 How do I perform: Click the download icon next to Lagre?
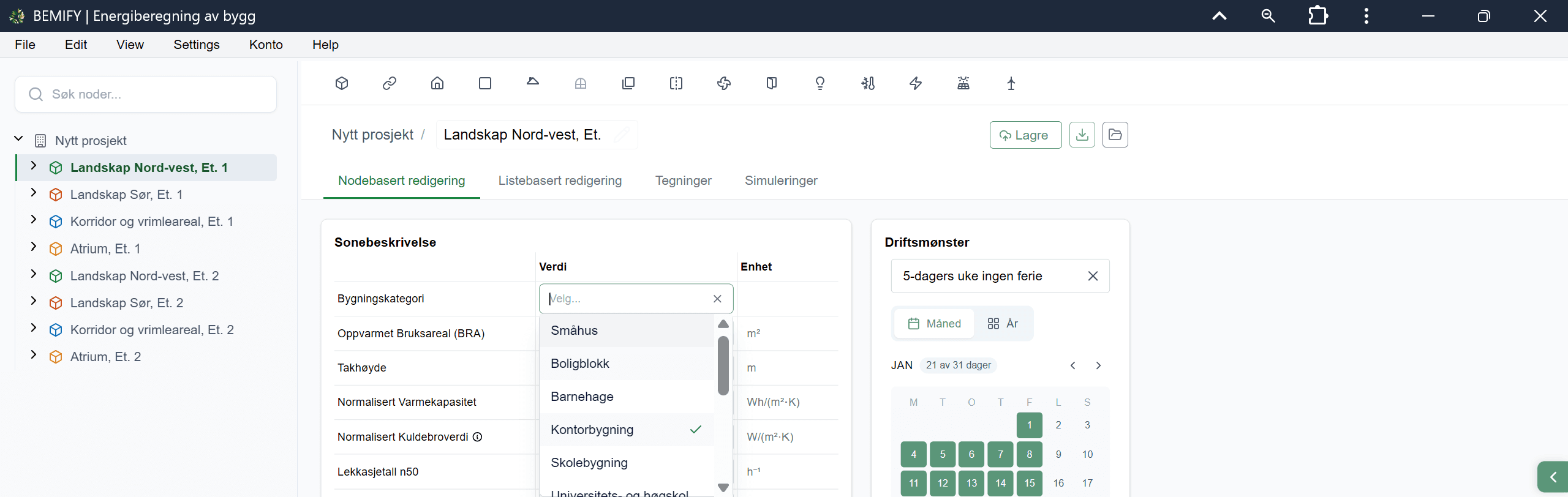[1082, 135]
